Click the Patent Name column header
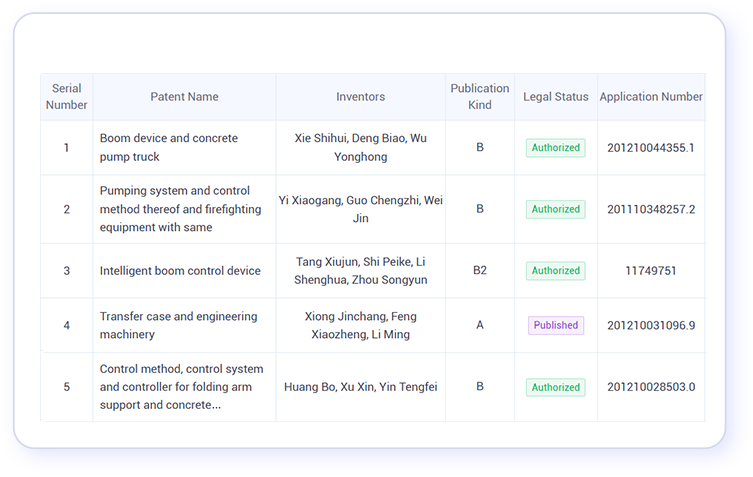Image resolution: width=753 pixels, height=477 pixels. (x=184, y=97)
